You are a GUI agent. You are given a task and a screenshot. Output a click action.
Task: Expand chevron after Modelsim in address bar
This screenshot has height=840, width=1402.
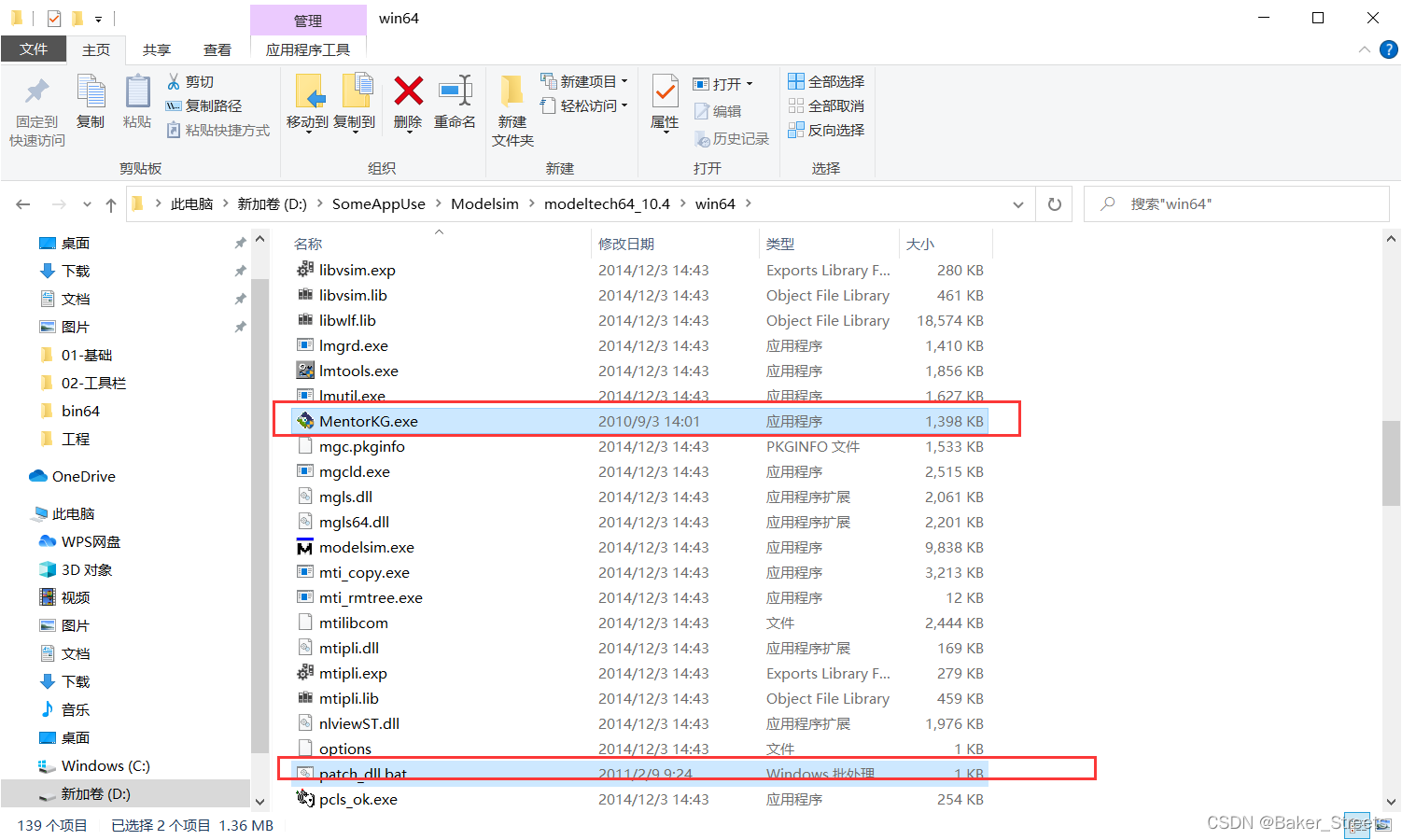(x=531, y=204)
